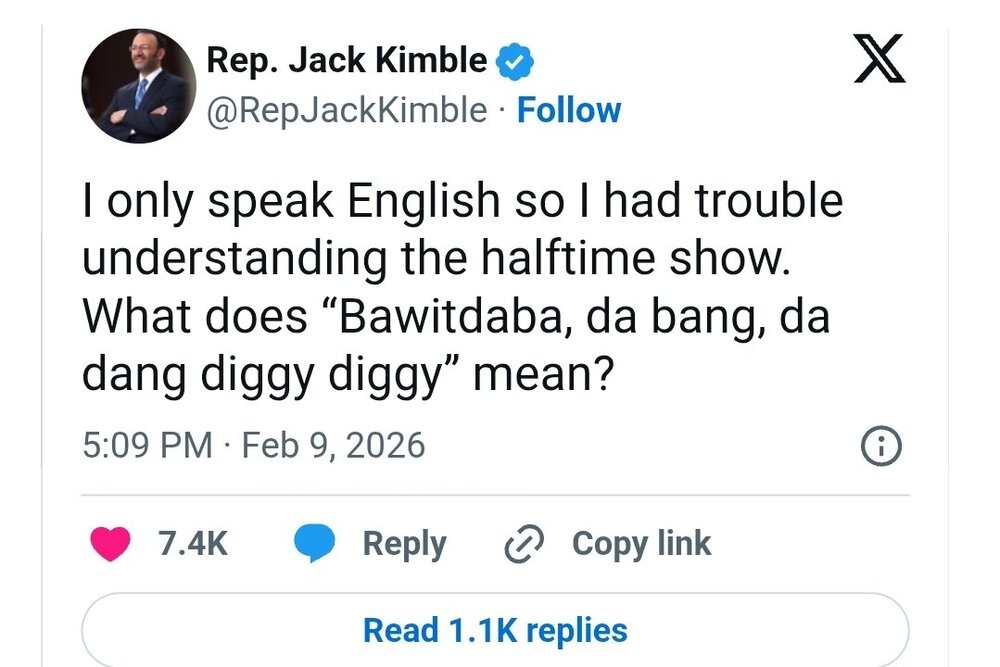Click the Reply label
1000x667 pixels.
(x=404, y=545)
